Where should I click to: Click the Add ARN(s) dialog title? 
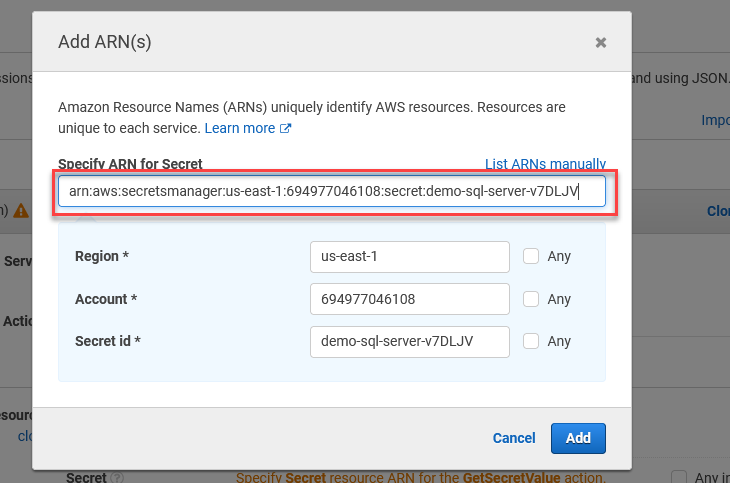pos(105,42)
